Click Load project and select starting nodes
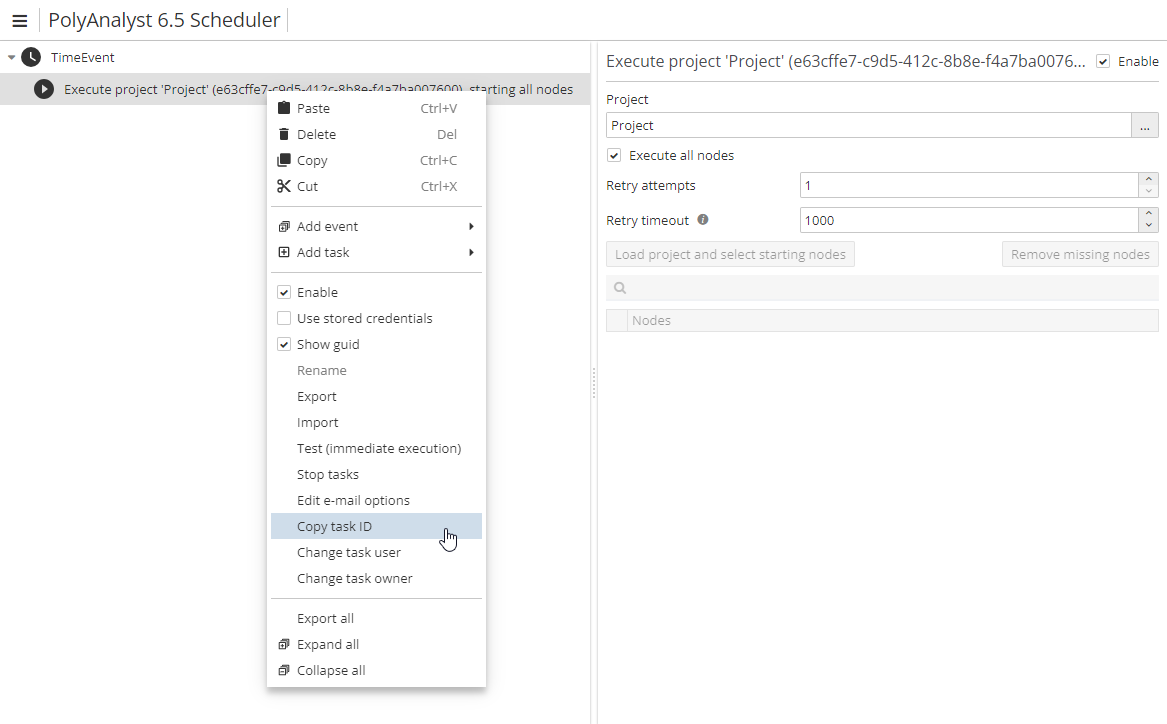This screenshot has height=724, width=1167. coord(730,254)
